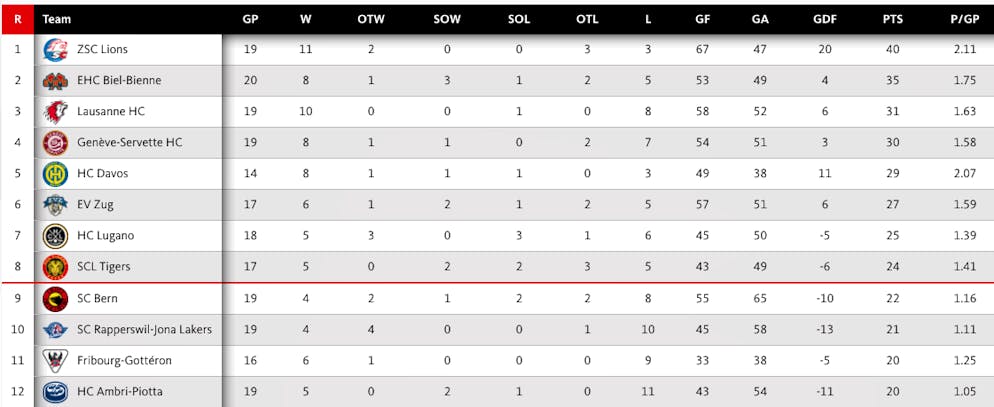Click the red R rank header

pos(18,19)
